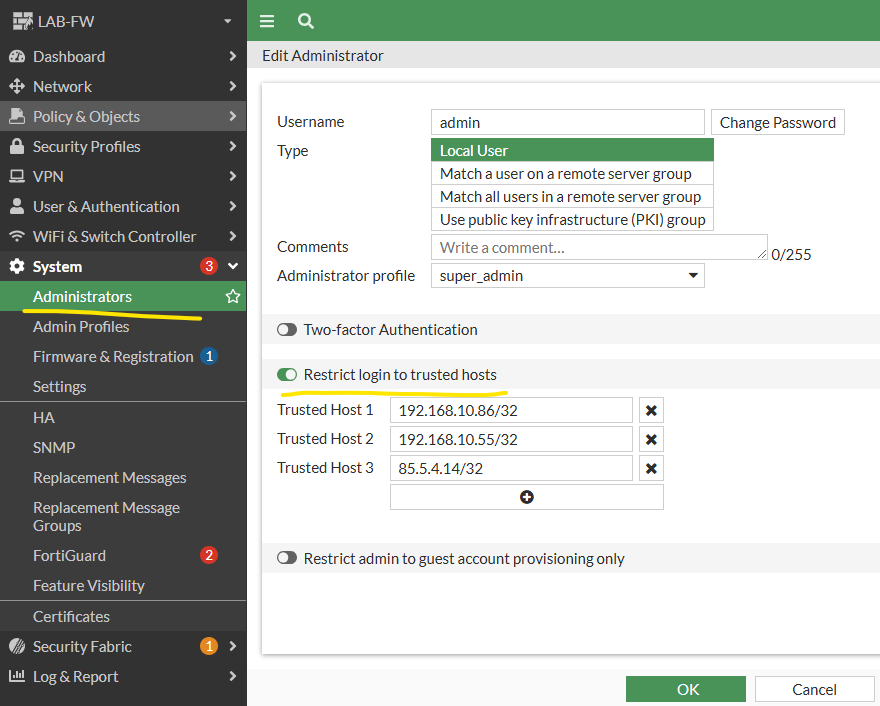Click the Comments text area

coord(599,247)
